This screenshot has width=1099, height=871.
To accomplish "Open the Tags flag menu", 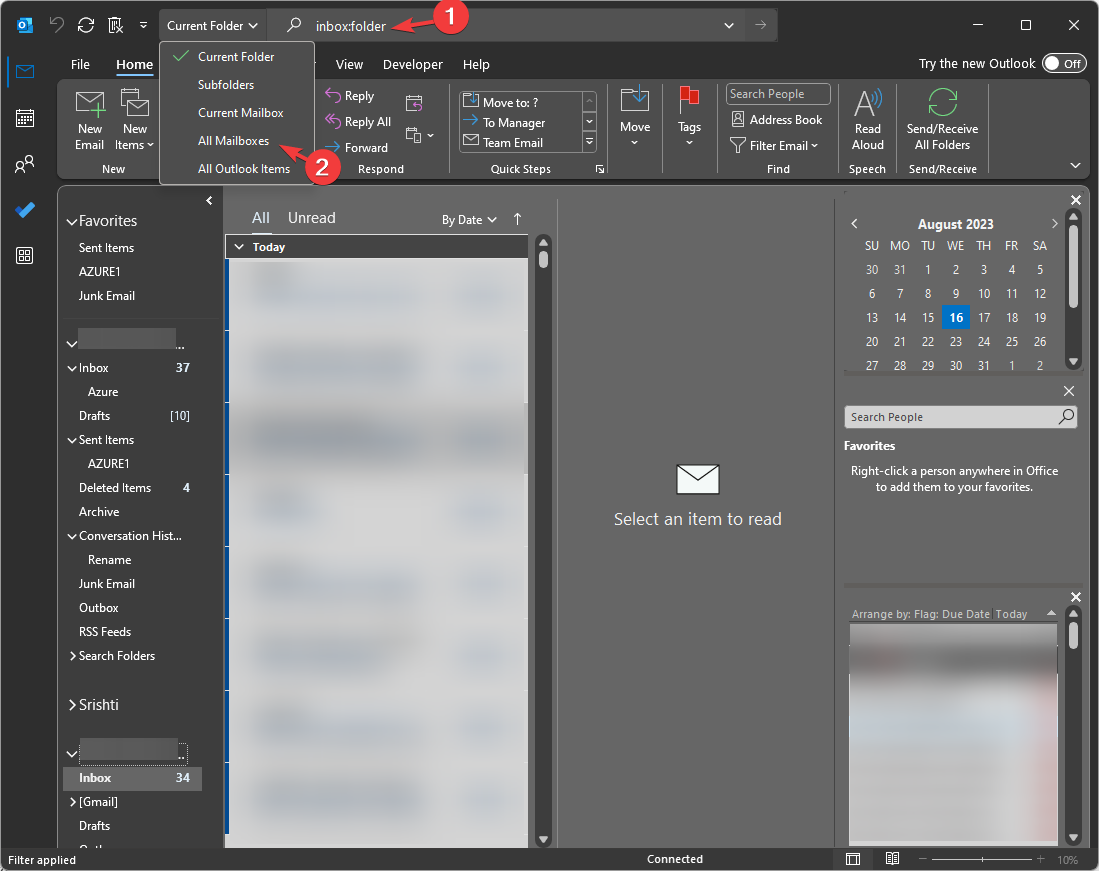I will coord(689,116).
